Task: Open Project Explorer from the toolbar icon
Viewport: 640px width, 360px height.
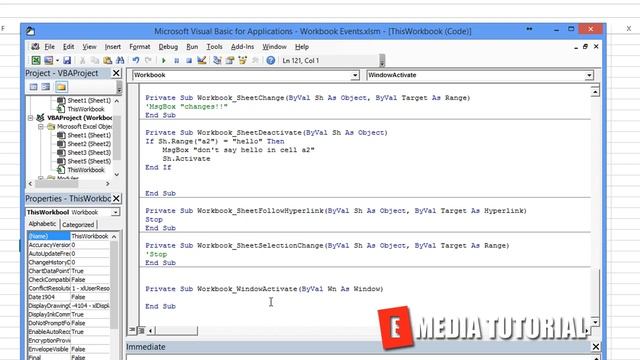Action: click(x=217, y=60)
